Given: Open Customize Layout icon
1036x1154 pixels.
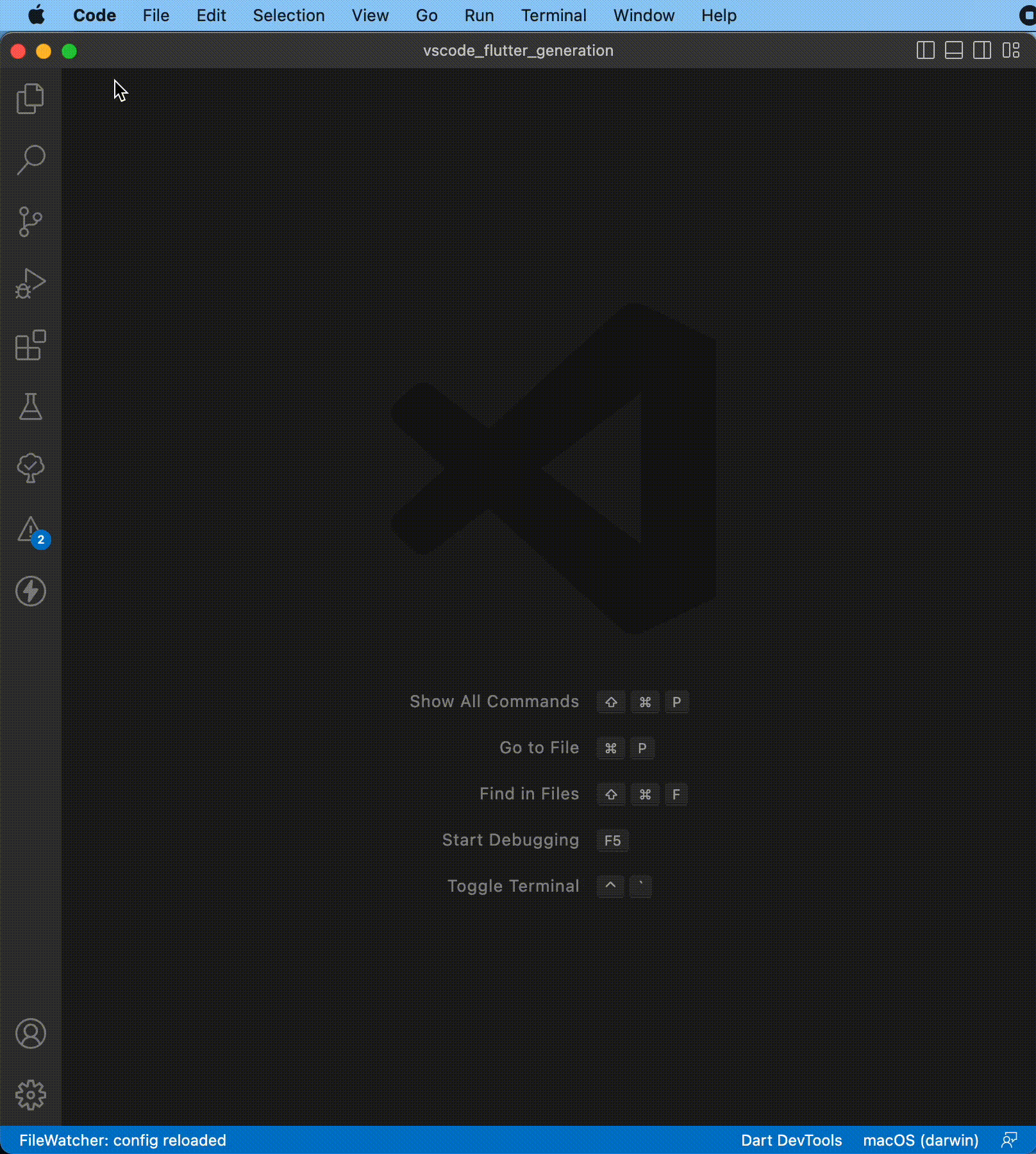Looking at the screenshot, I should coord(1011,50).
